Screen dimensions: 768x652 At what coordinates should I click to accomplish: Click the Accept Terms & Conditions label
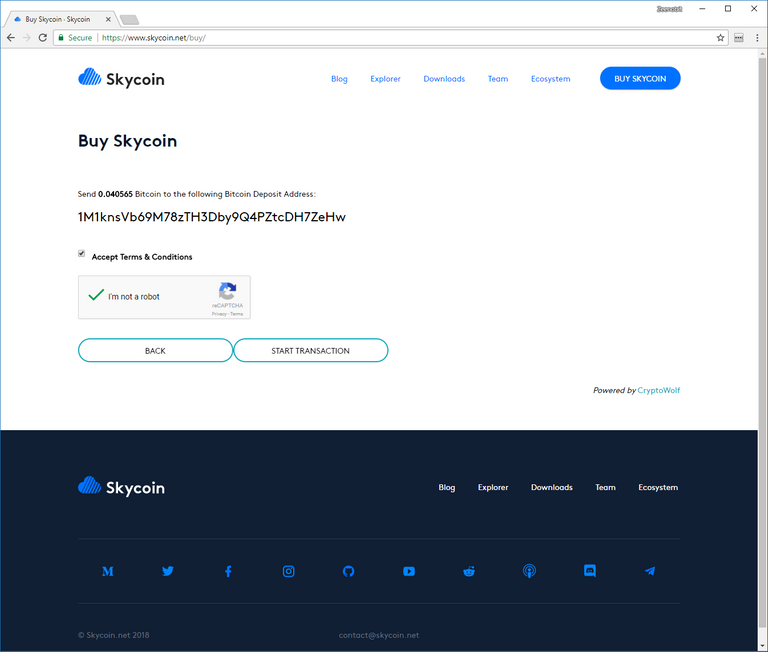tap(142, 257)
